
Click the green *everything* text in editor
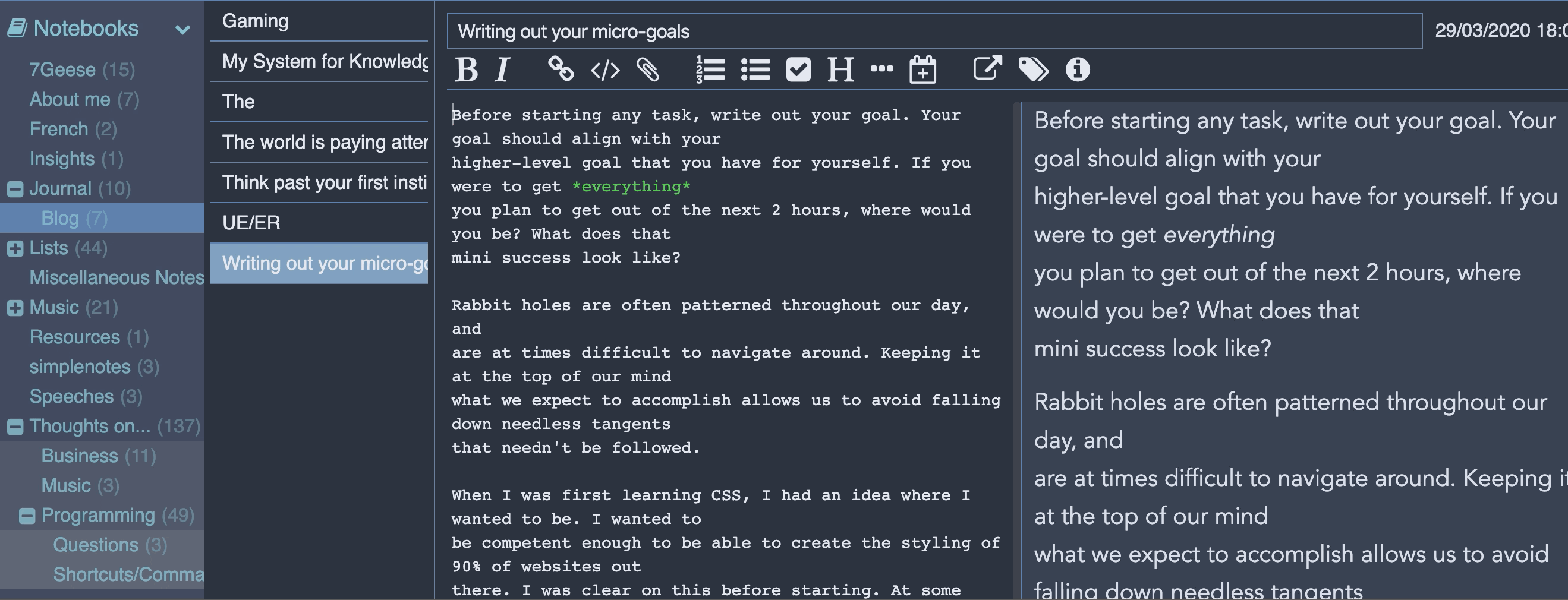(631, 187)
